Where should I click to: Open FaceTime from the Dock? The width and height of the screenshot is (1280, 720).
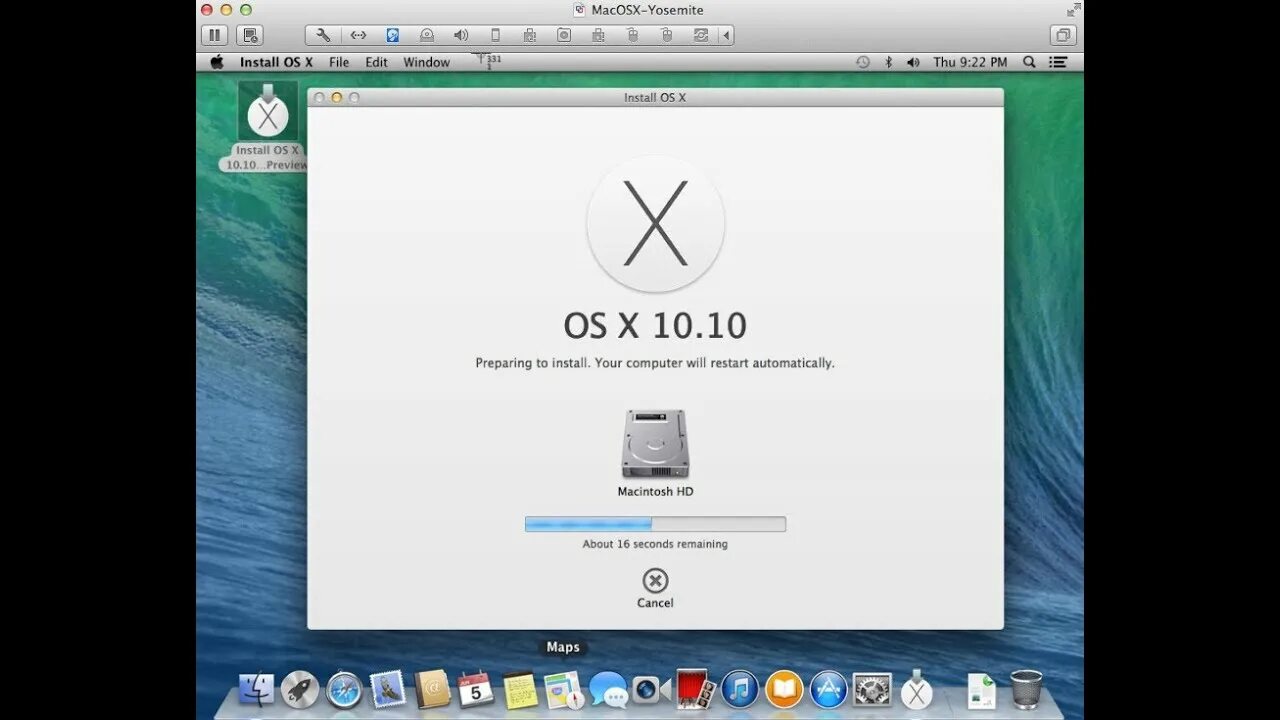click(651, 689)
